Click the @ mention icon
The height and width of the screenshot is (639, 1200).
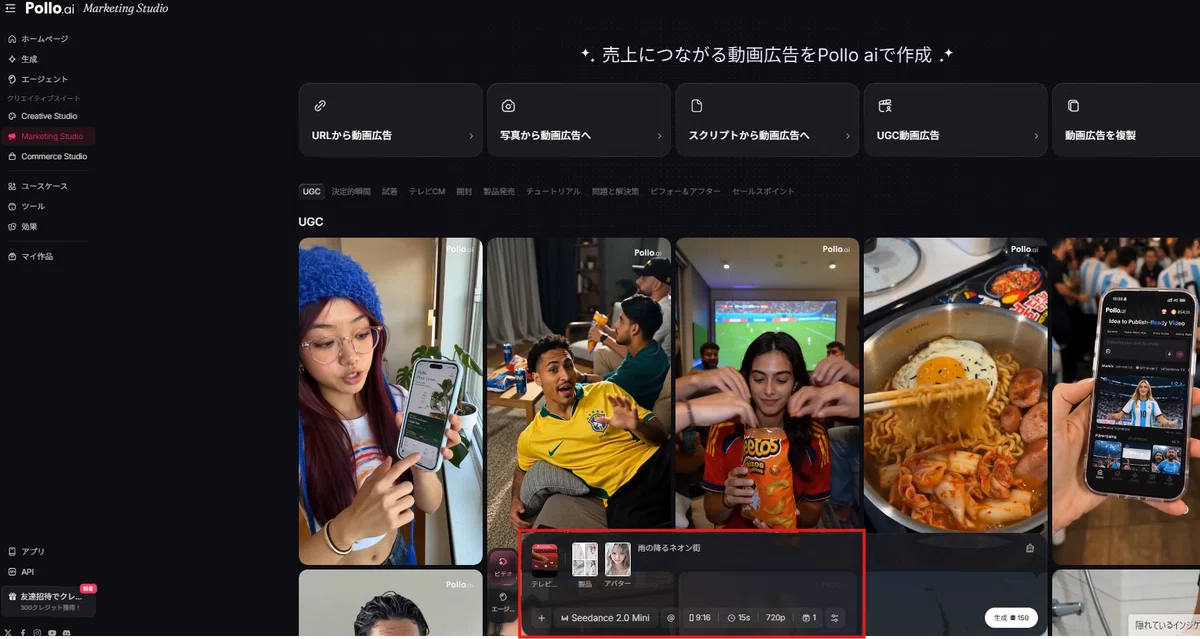point(670,618)
